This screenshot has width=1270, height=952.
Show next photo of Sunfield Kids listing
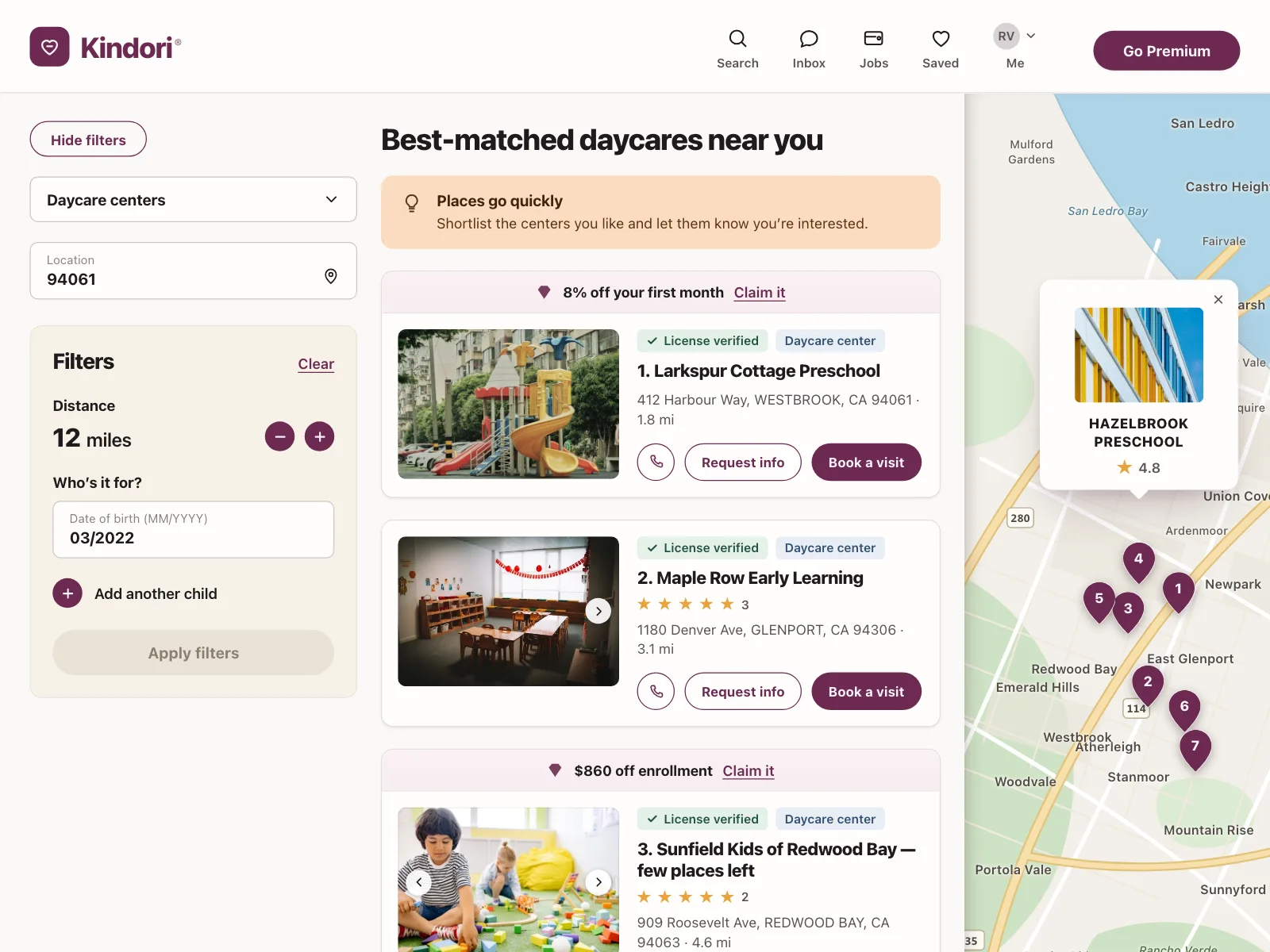click(598, 882)
